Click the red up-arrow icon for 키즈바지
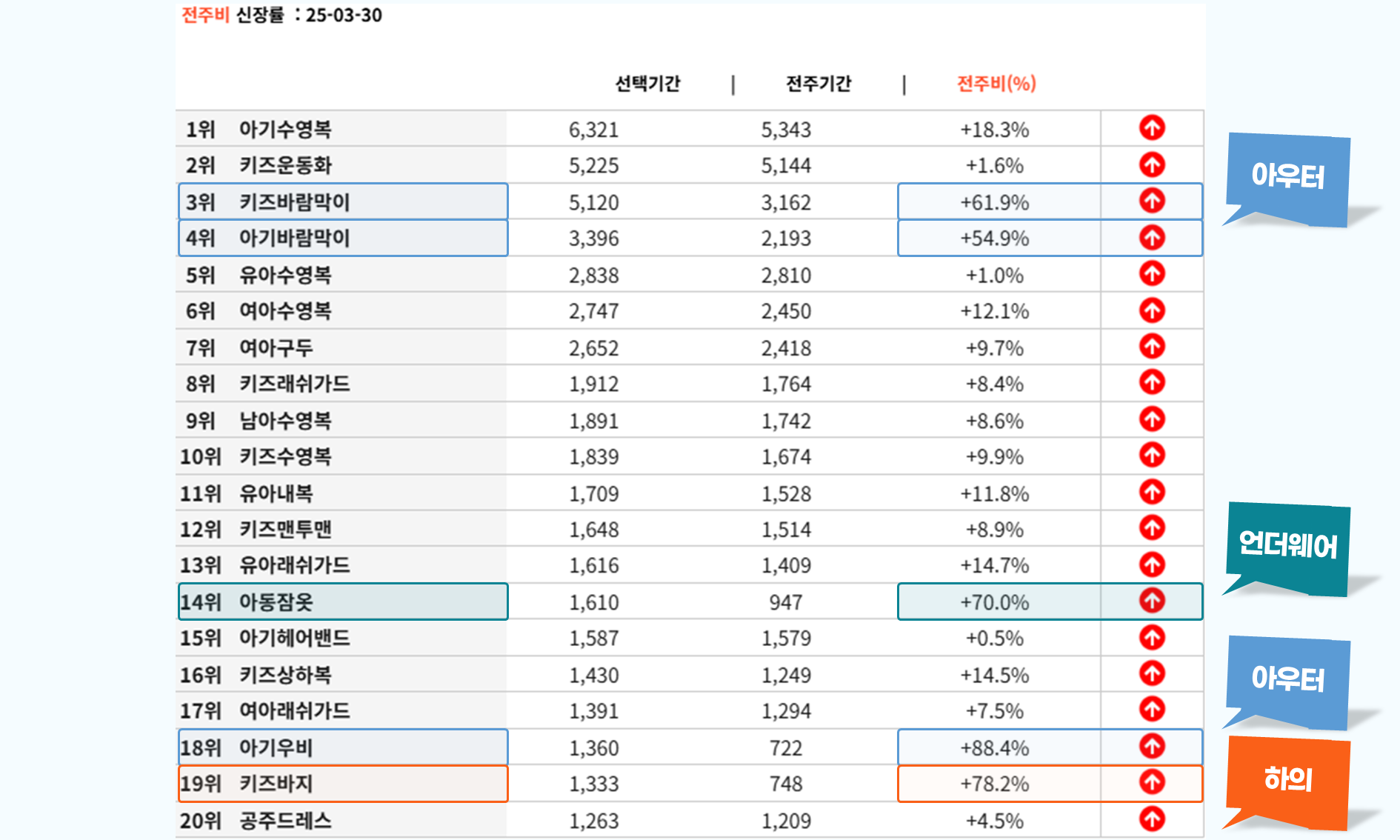1400x840 pixels. [x=1152, y=782]
